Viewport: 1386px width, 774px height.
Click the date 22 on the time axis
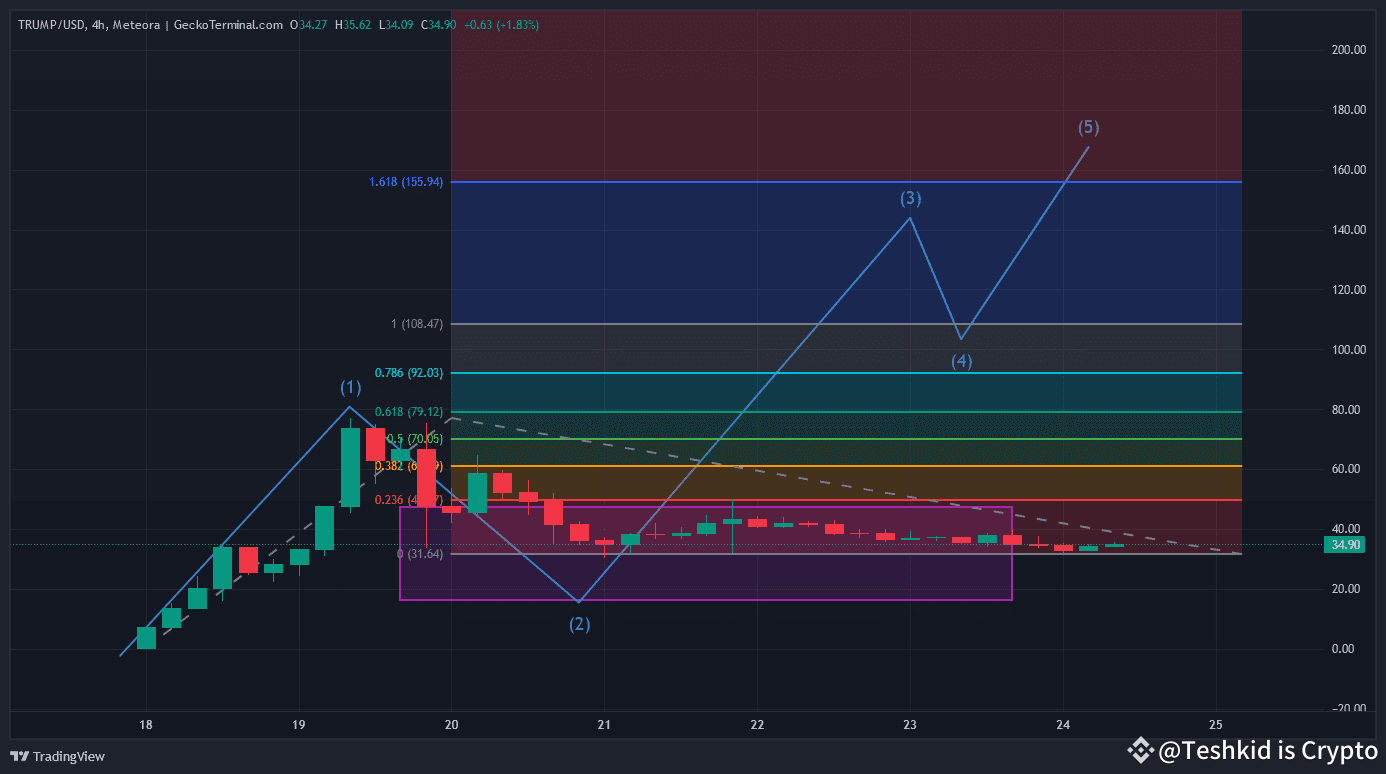(756, 725)
